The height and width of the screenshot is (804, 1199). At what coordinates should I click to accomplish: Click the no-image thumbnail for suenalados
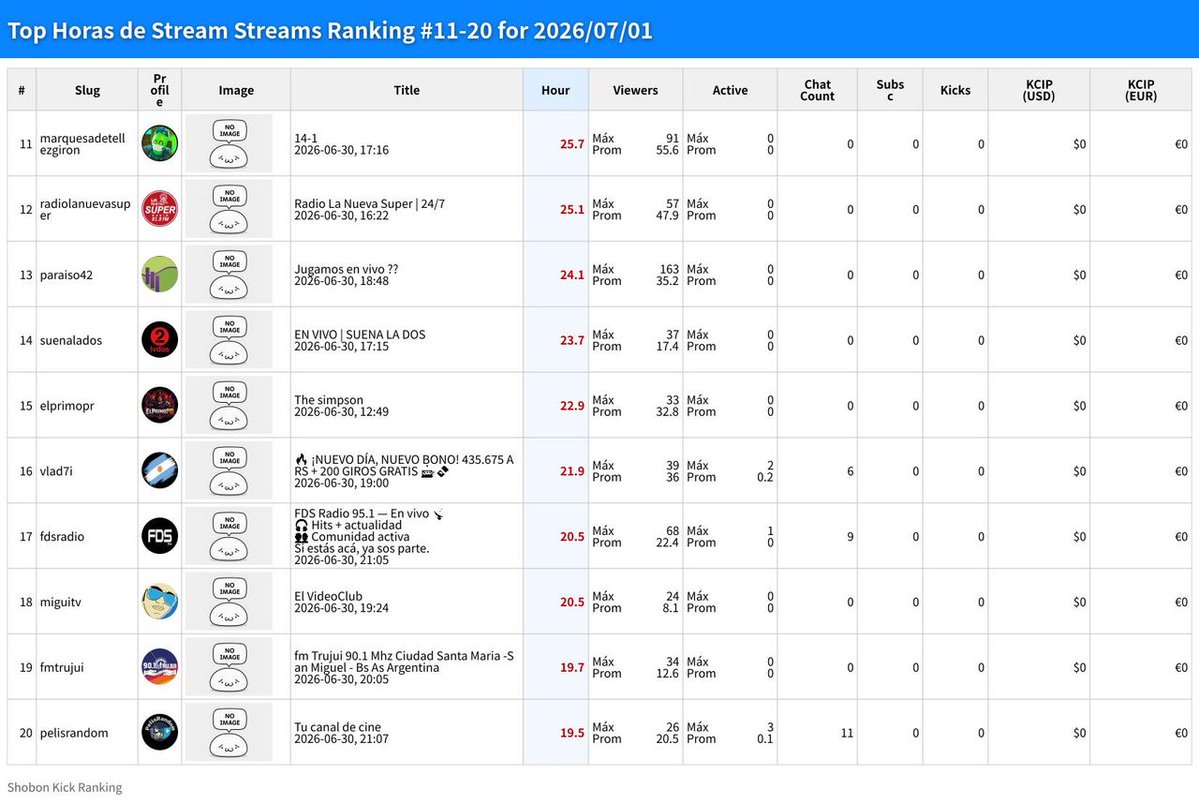pyautogui.click(x=229, y=340)
